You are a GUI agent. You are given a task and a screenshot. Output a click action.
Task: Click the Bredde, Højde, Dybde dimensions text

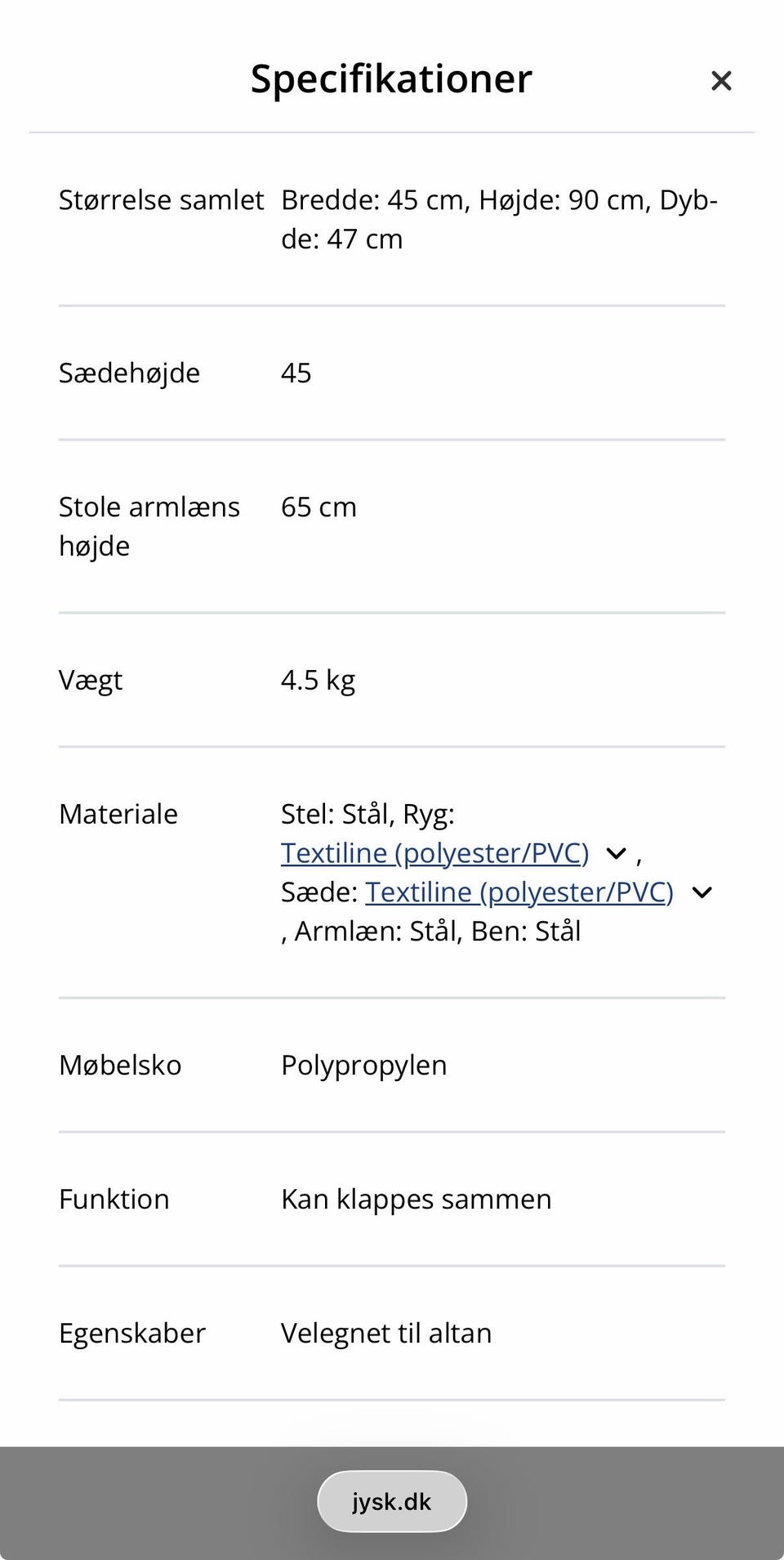point(498,219)
